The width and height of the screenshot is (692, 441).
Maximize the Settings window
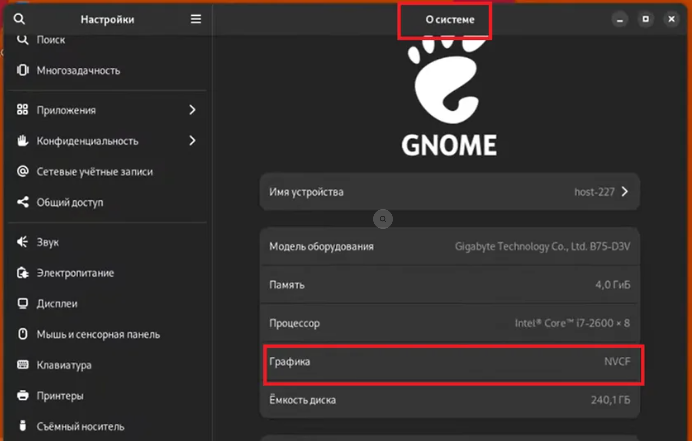click(x=646, y=19)
